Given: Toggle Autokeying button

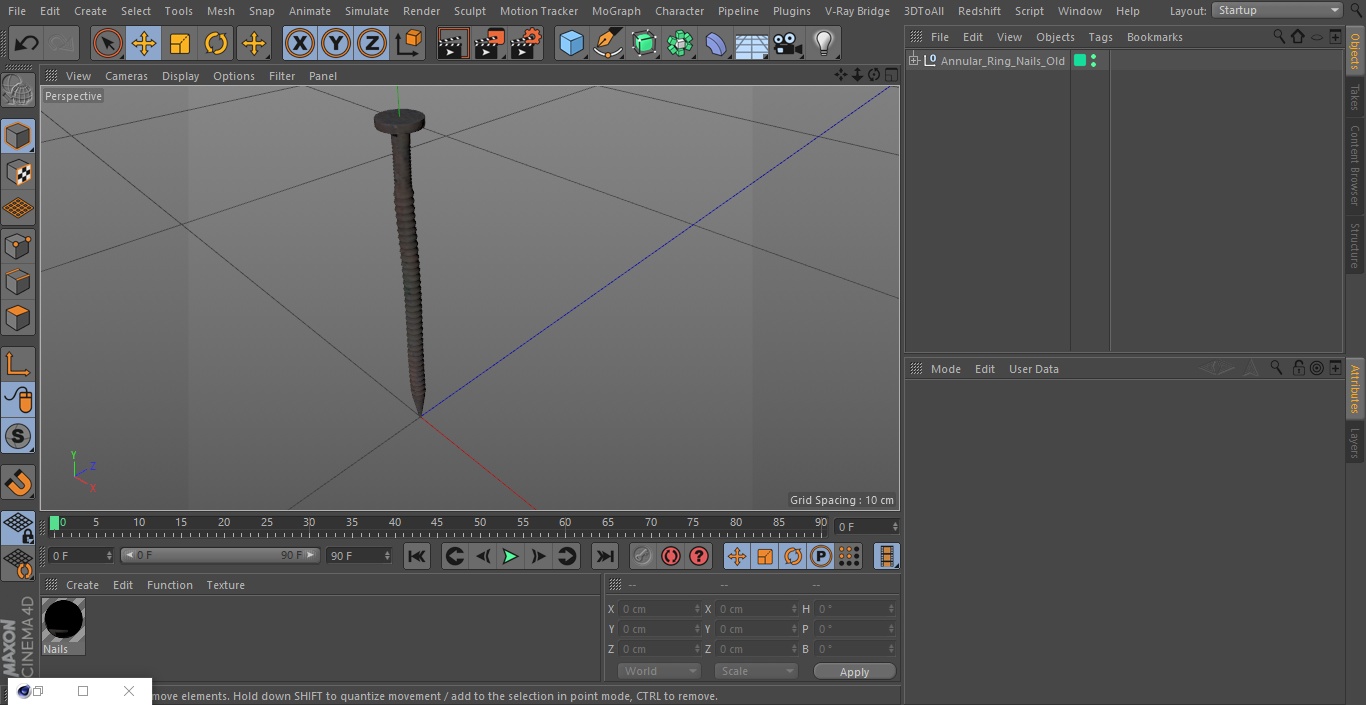Looking at the screenshot, I should (x=671, y=556).
